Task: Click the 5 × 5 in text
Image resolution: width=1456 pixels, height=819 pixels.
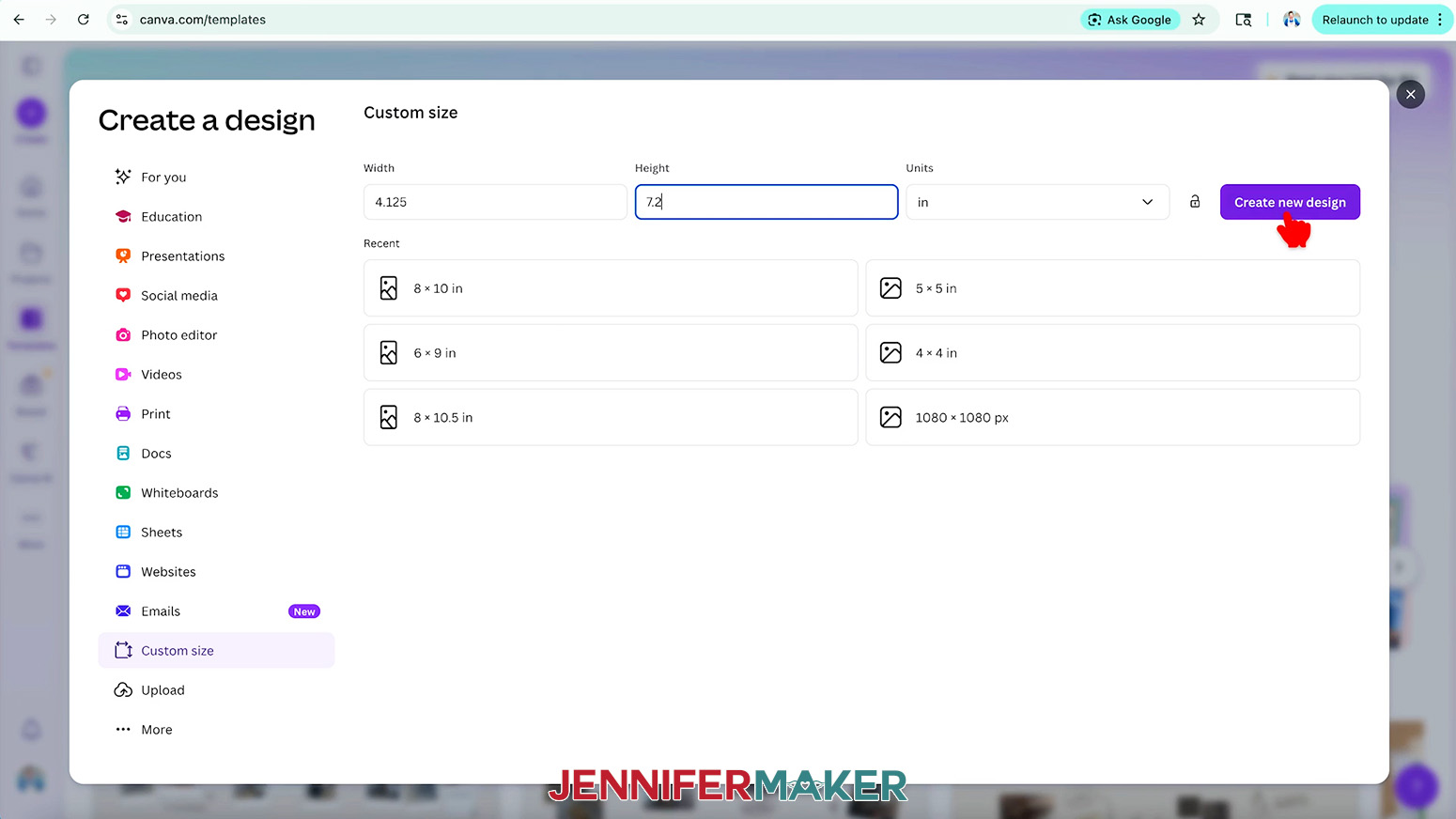Action: pos(937,288)
